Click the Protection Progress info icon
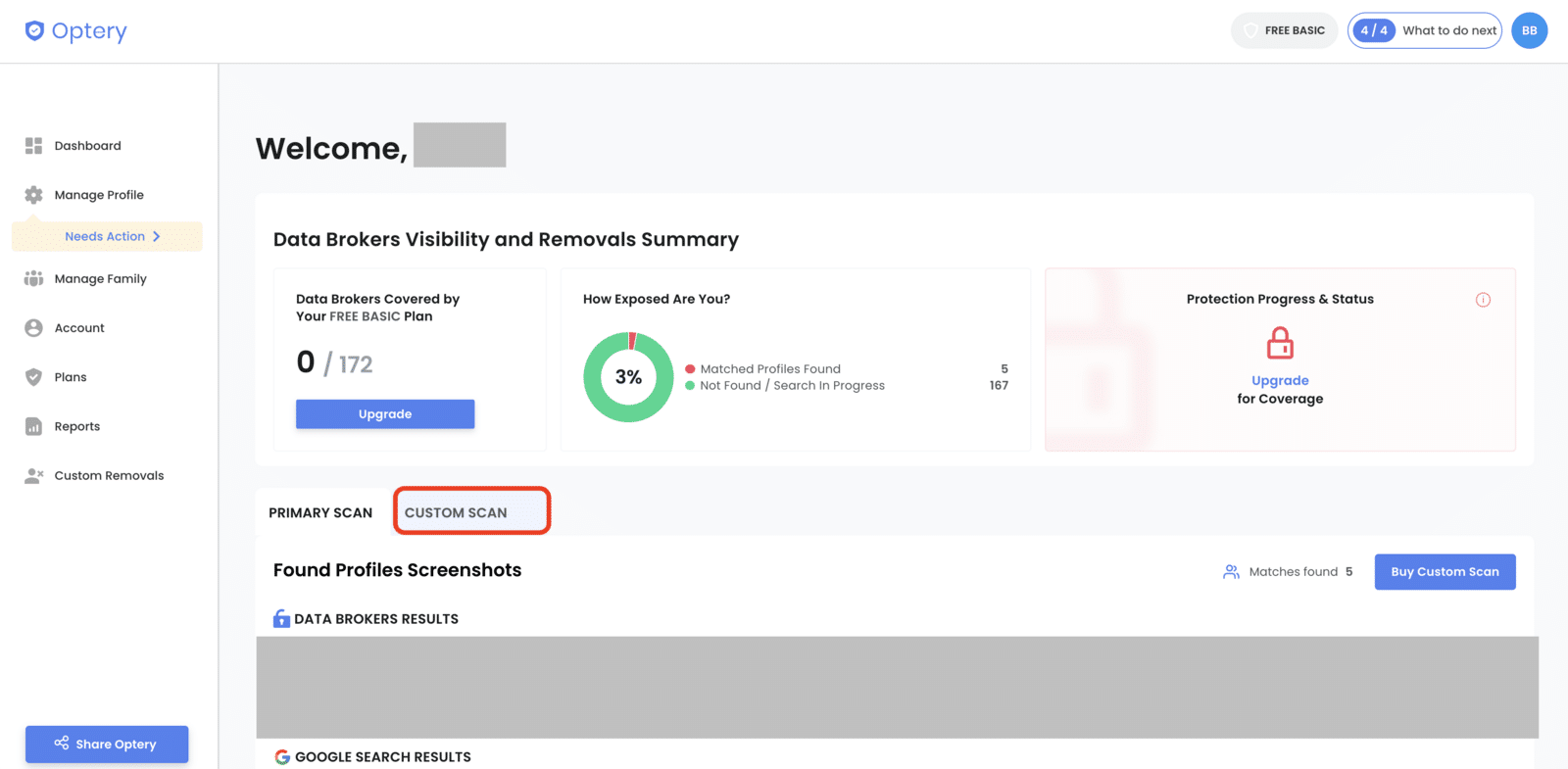The image size is (1568, 769). tap(1483, 300)
